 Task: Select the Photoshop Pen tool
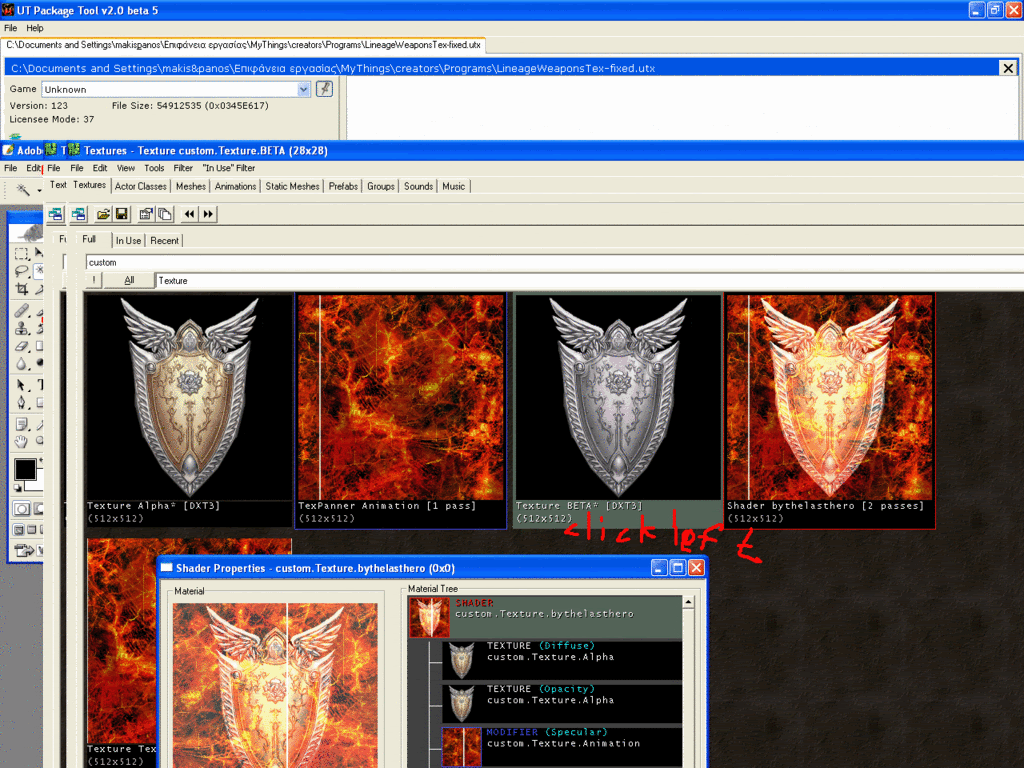(22, 403)
